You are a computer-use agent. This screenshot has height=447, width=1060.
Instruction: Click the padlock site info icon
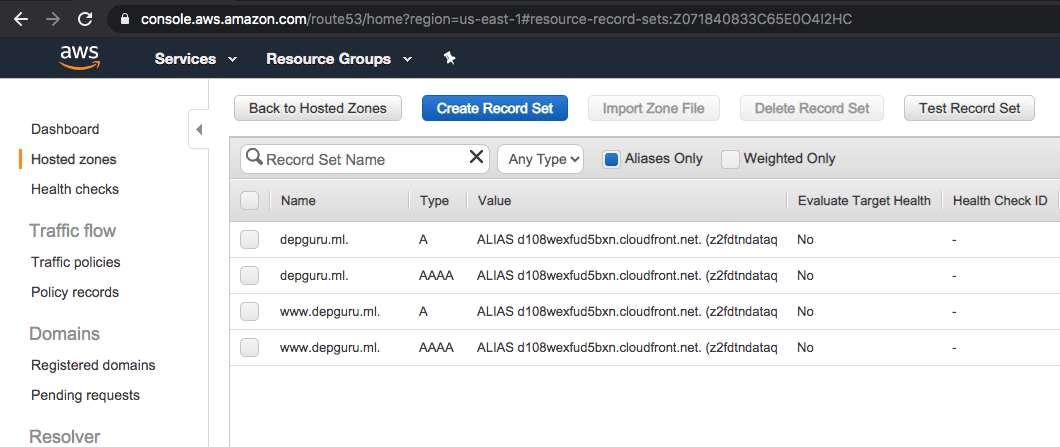pyautogui.click(x=125, y=19)
